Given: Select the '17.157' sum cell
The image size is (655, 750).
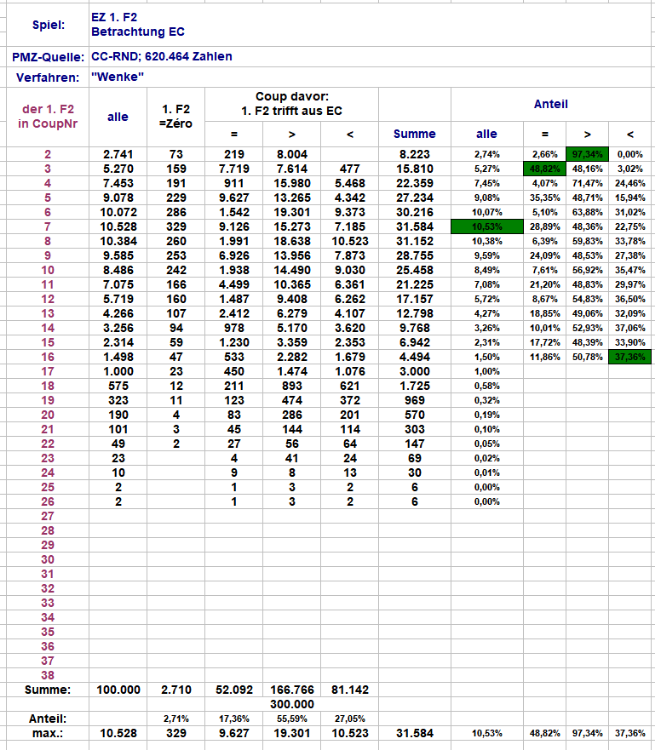Looking at the screenshot, I should click(414, 299).
